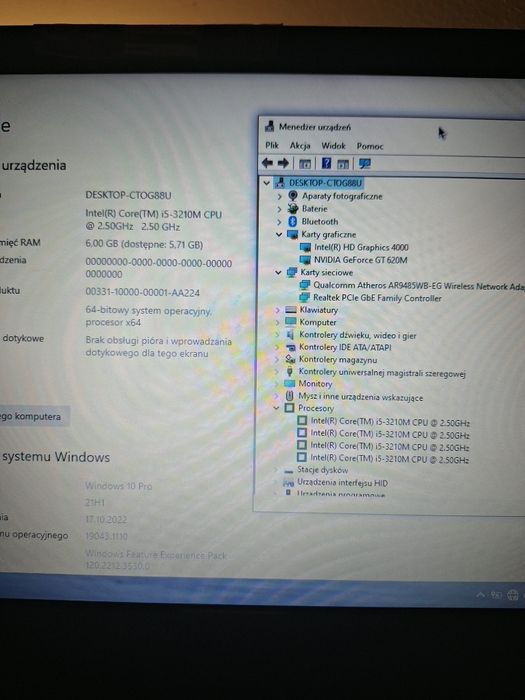Expand the Bluetooth category
525x700 pixels.
pyautogui.click(x=279, y=222)
